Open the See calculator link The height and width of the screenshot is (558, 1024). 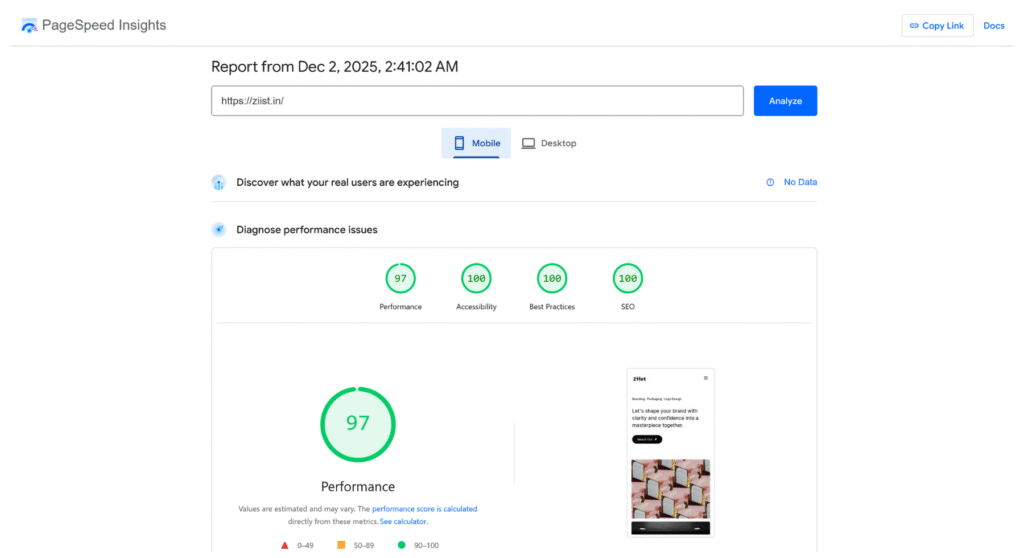point(403,521)
